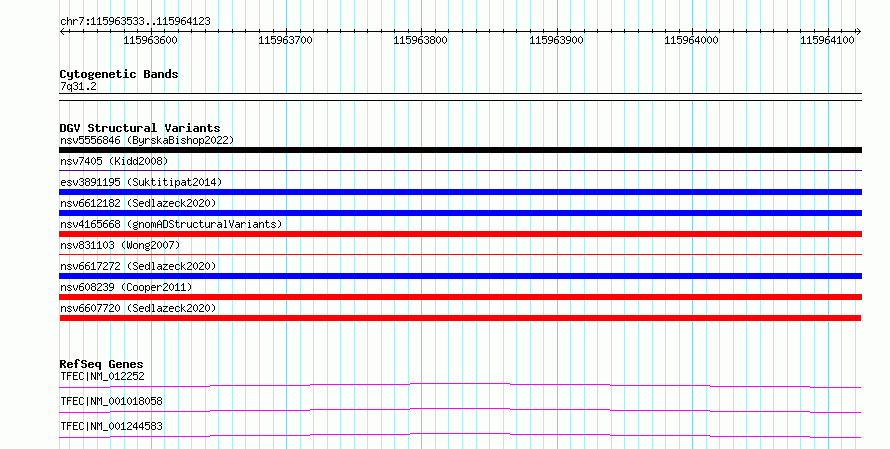Click ruler tick label 115963600
This screenshot has width=890, height=449.
[150, 40]
